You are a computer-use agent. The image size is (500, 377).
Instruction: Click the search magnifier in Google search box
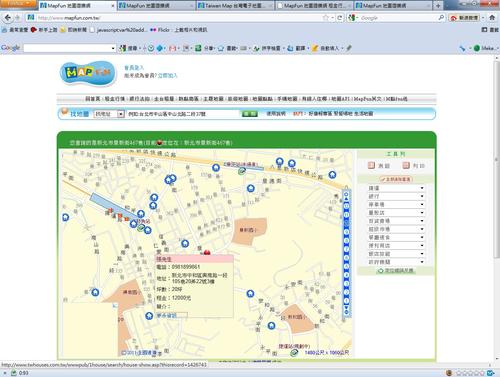[441, 18]
